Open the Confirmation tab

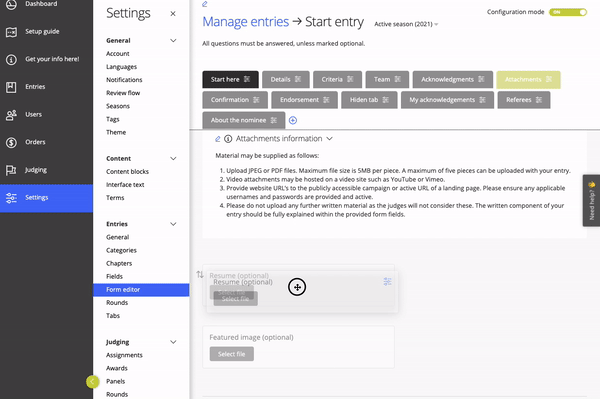[235, 100]
